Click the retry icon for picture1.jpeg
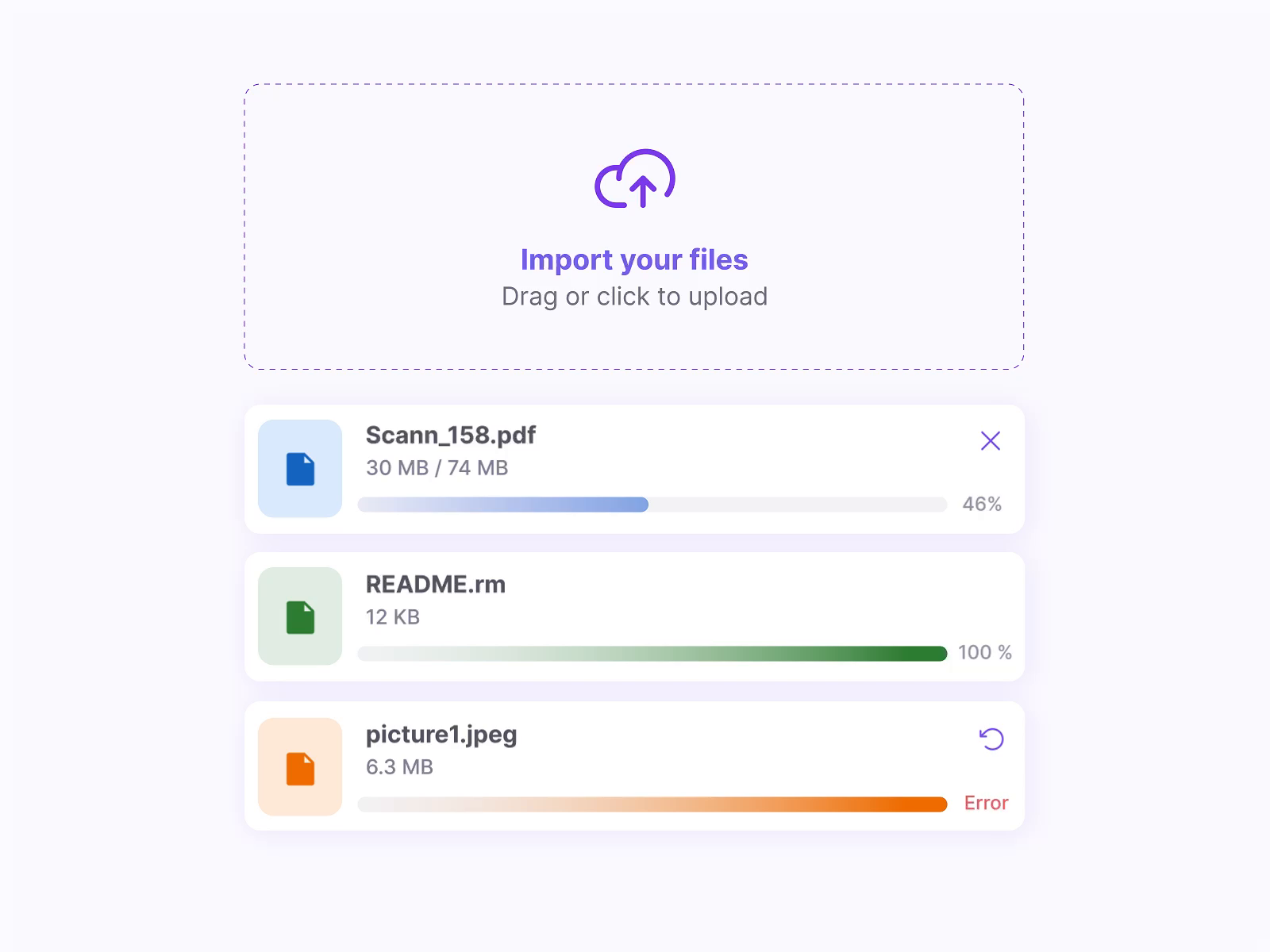Image resolution: width=1270 pixels, height=952 pixels. point(990,738)
